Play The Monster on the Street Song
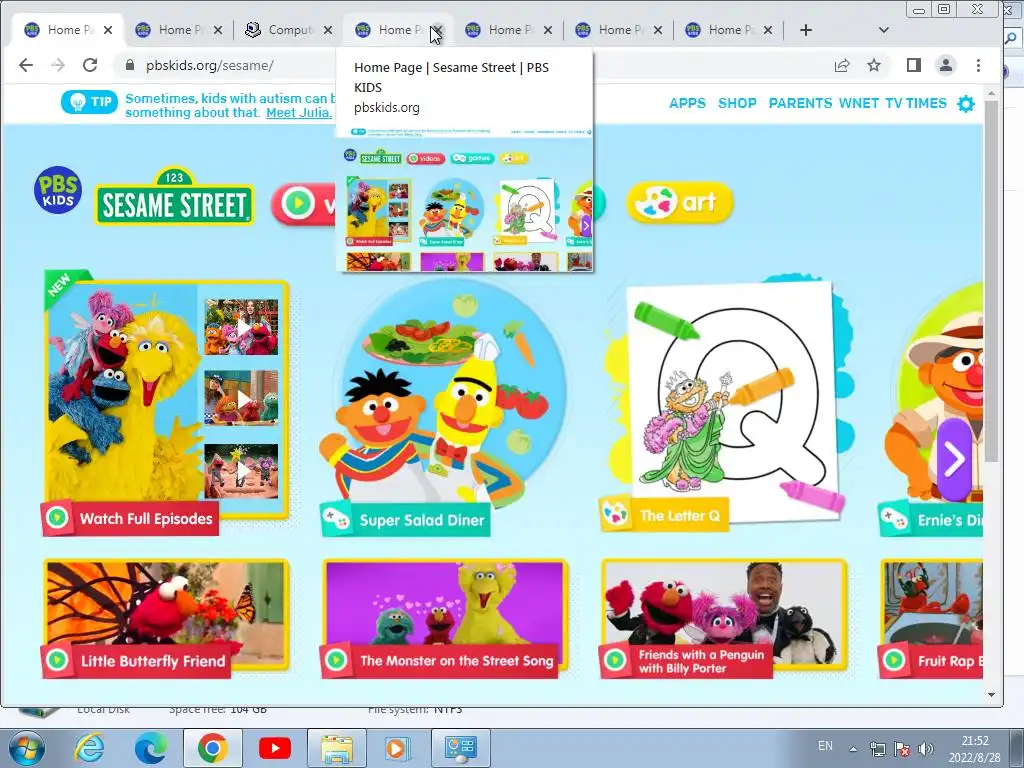Screen dimensions: 1024x768 click(x=445, y=618)
